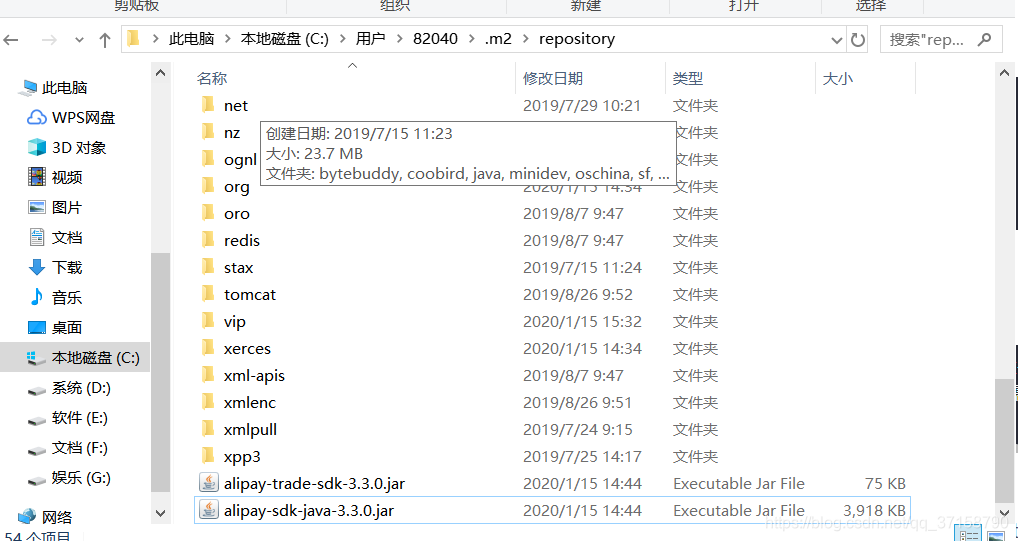This screenshot has height=541, width=1018.
Task: Click the sidebar scroll down arrow
Action: click(x=160, y=513)
